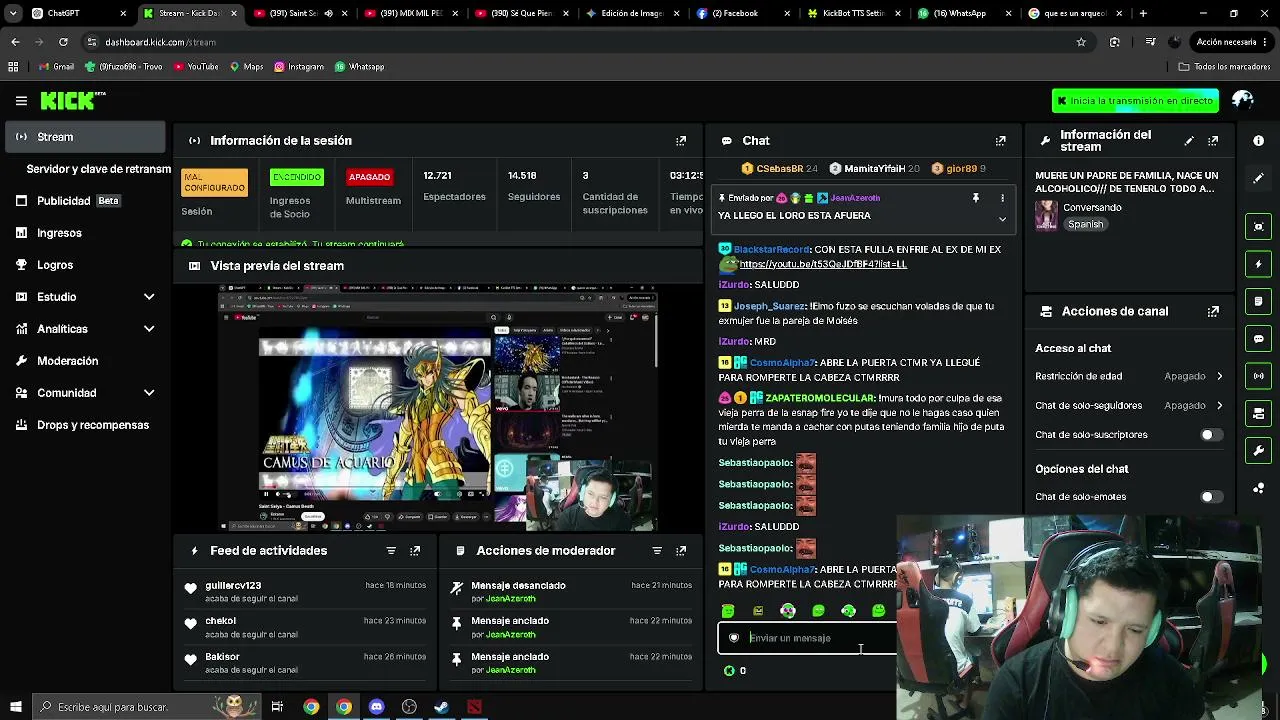Screen dimensions: 1280x720
Task: Expand the Analíticas sidebar section
Action: coord(149,329)
